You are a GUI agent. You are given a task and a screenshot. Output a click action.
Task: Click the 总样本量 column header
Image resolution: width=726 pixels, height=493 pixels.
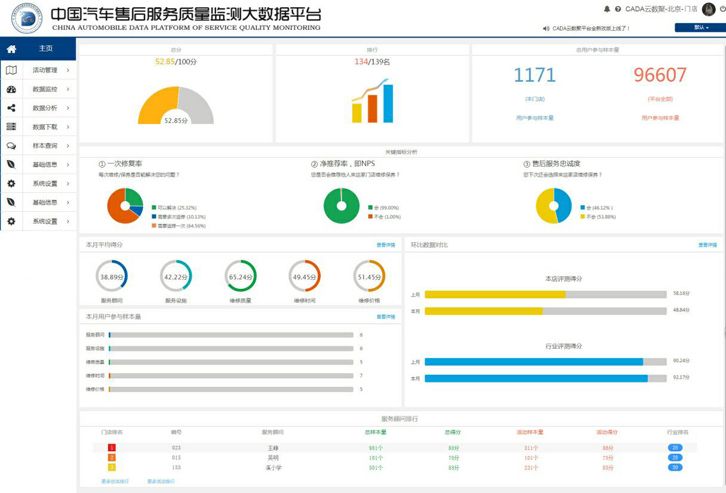[x=376, y=432]
